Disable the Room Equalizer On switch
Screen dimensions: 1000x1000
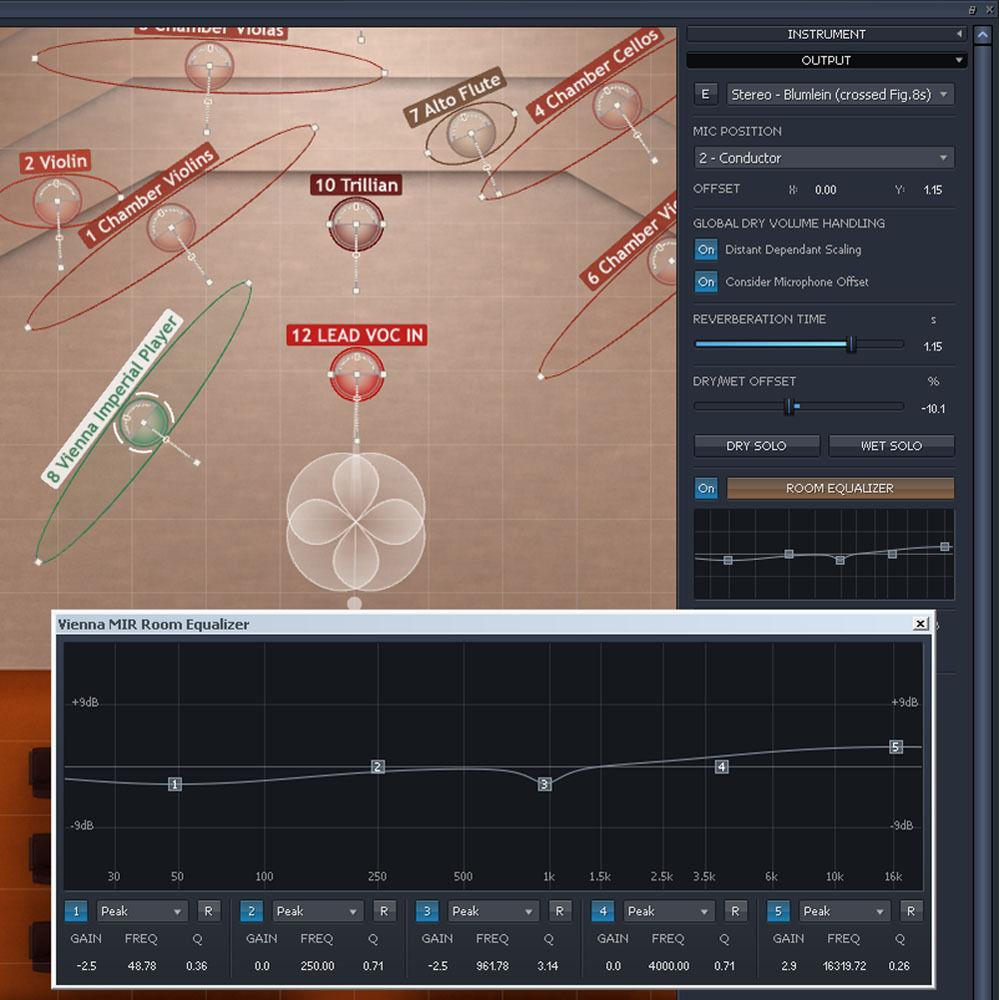coord(706,488)
